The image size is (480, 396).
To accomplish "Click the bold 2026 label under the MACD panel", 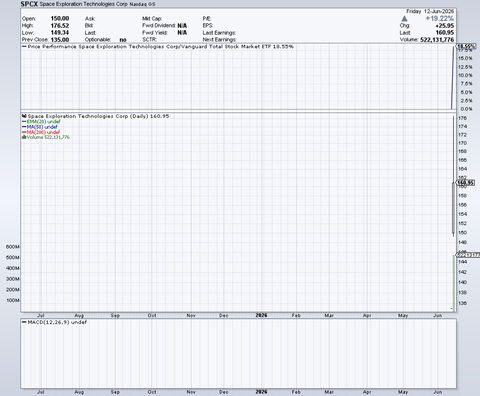I will [x=261, y=392].
